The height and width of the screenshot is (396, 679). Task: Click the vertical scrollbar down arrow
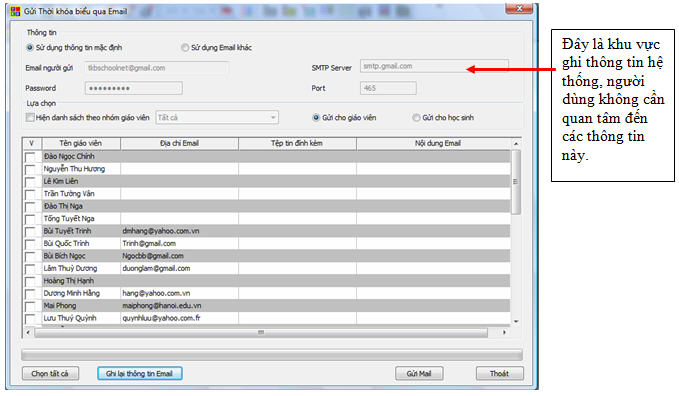click(x=516, y=321)
